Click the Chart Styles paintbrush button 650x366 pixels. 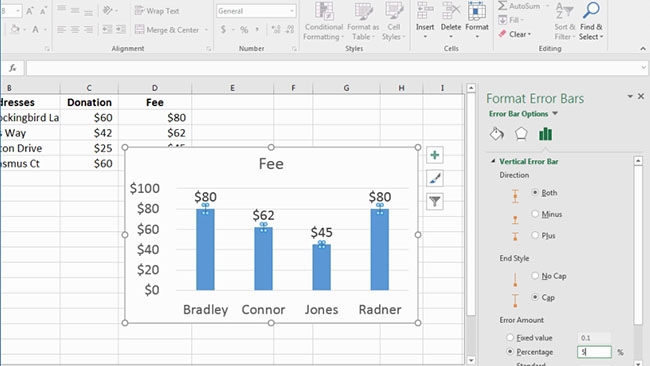[x=435, y=179]
